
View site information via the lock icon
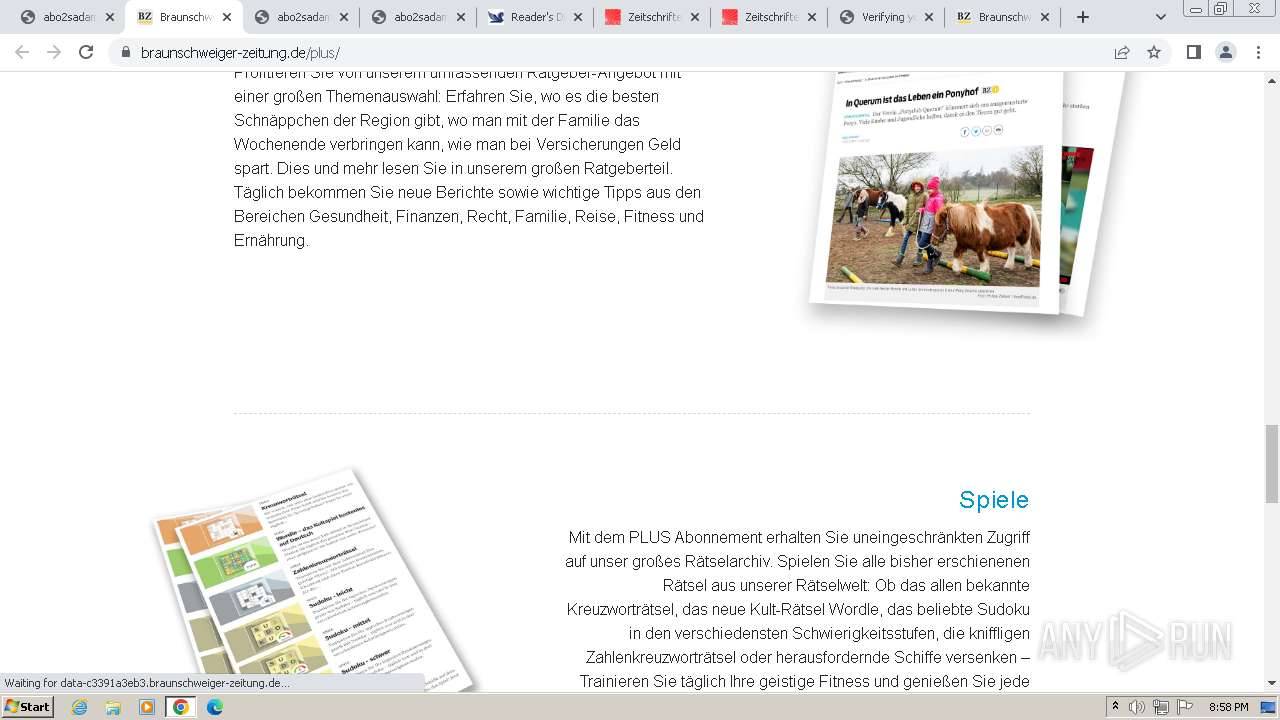(126, 53)
